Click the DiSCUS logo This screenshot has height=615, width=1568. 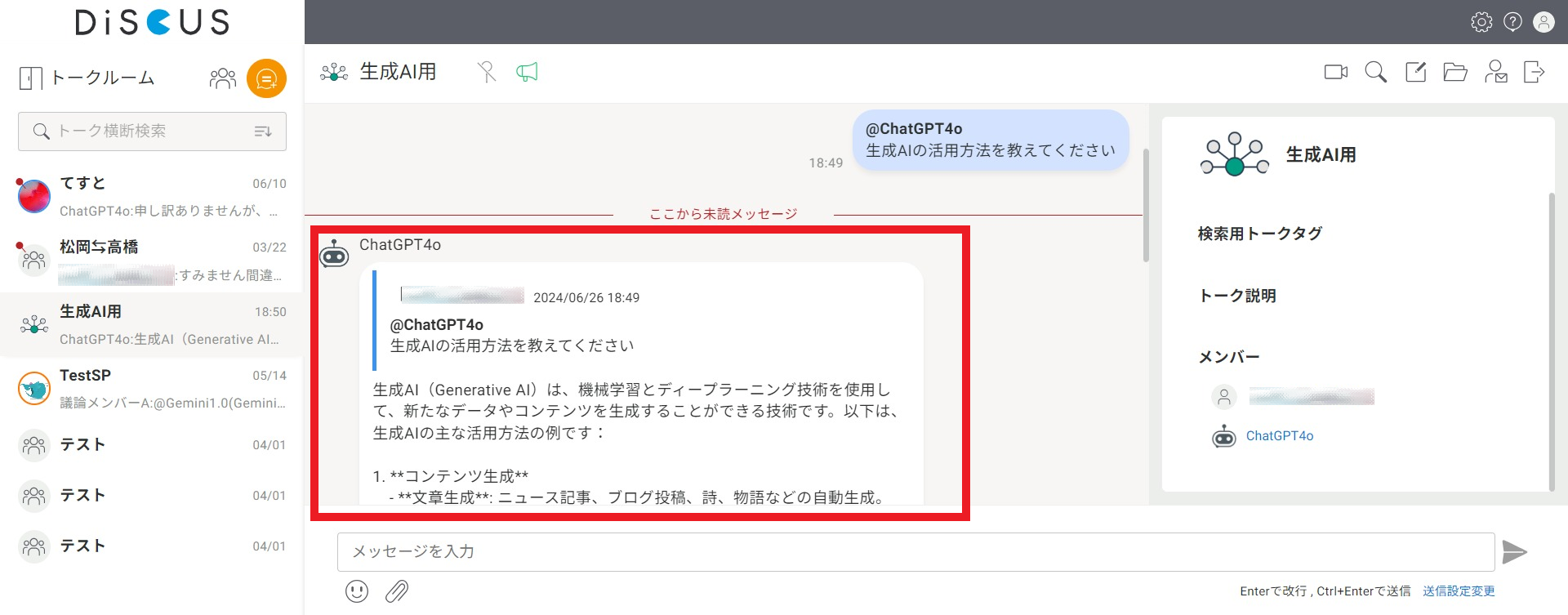152,22
